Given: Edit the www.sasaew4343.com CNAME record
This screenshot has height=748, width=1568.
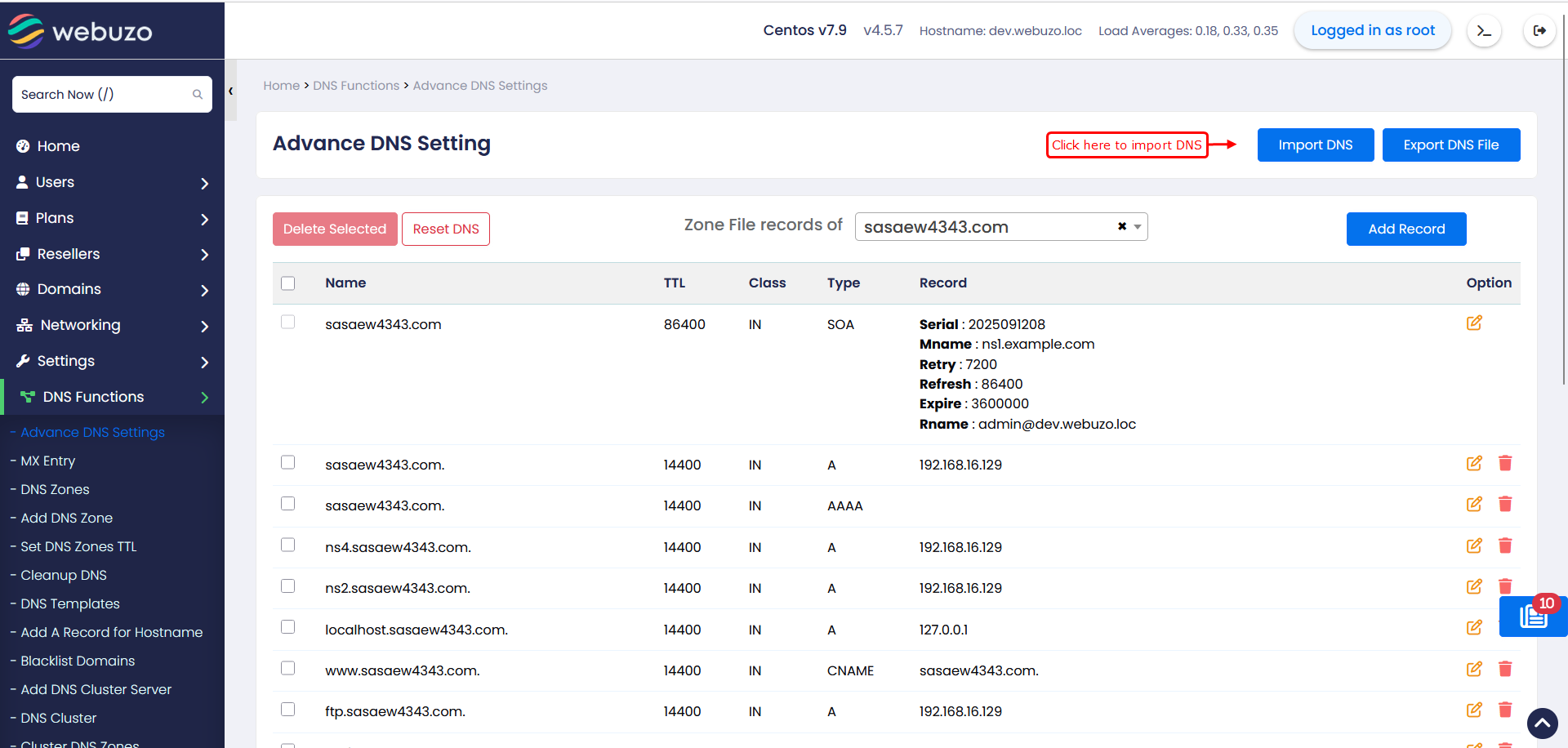Looking at the screenshot, I should [1473, 670].
